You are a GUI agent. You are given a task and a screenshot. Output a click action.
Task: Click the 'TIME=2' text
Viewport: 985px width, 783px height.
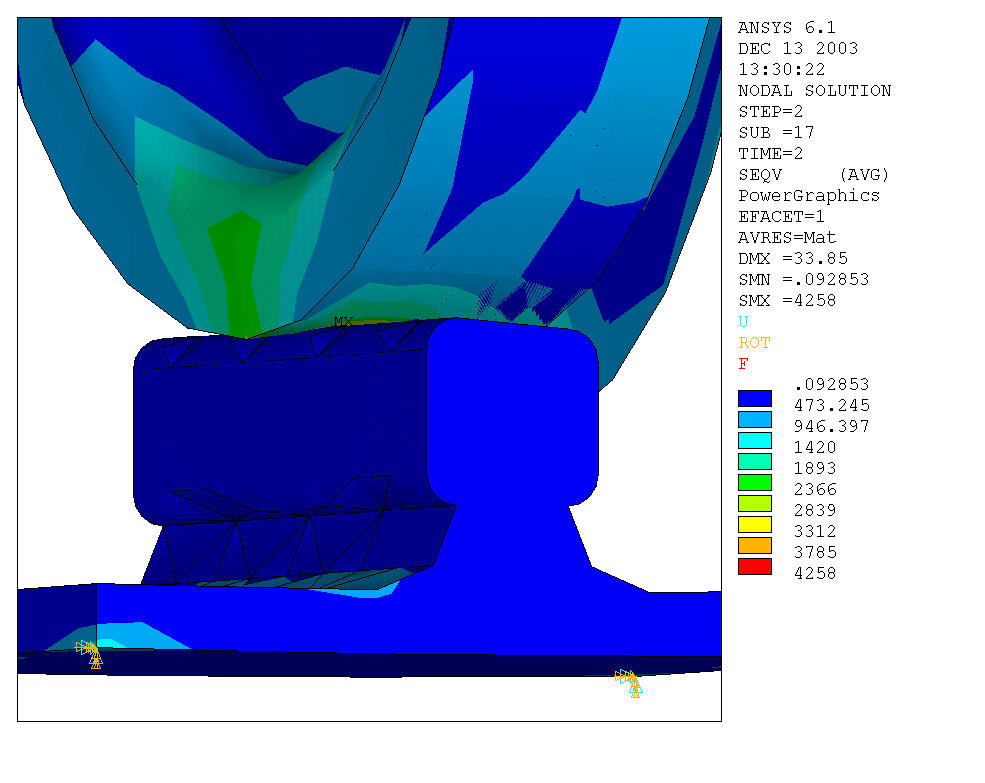pyautogui.click(x=770, y=153)
